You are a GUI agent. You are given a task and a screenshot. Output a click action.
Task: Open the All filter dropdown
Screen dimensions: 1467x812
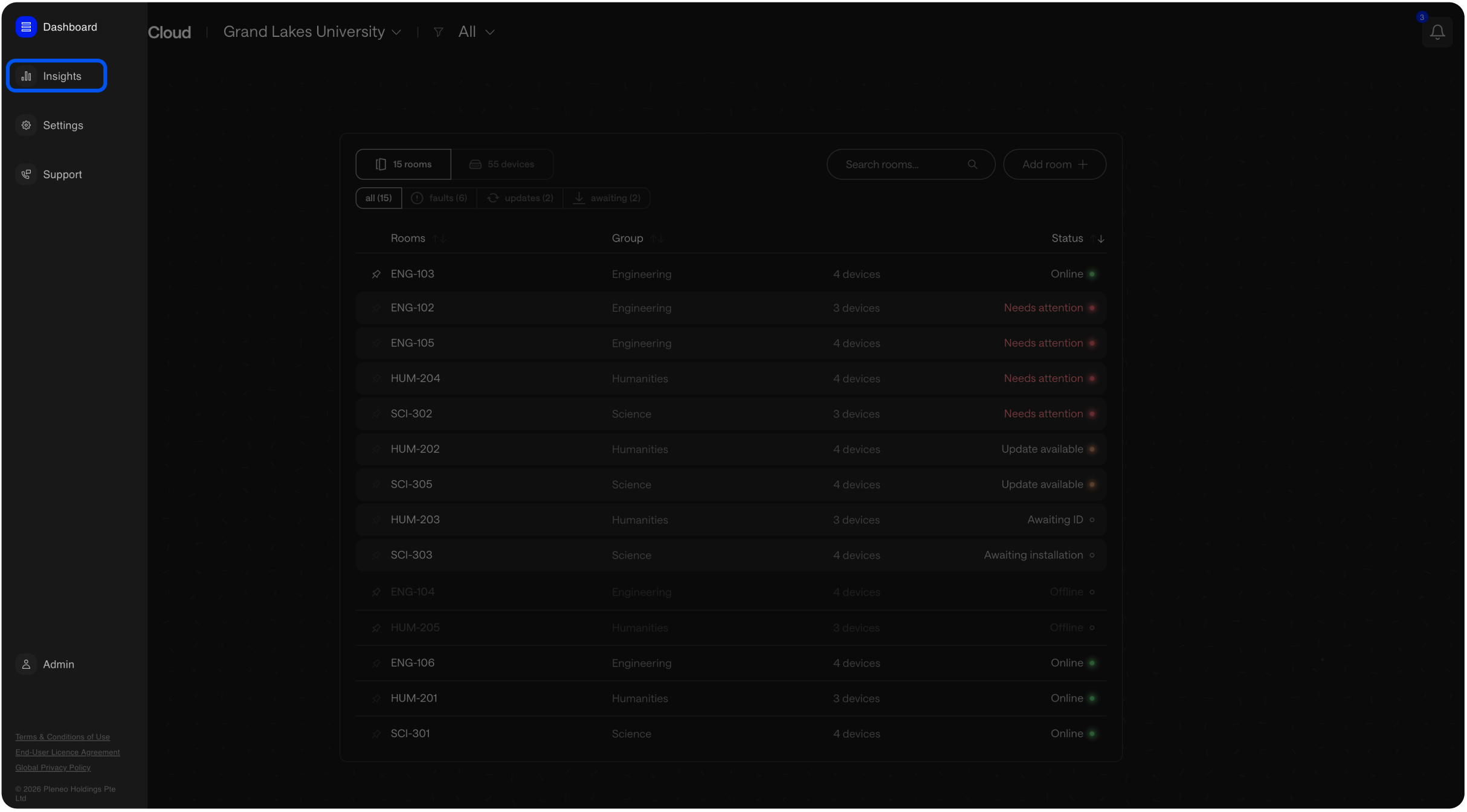coord(476,32)
